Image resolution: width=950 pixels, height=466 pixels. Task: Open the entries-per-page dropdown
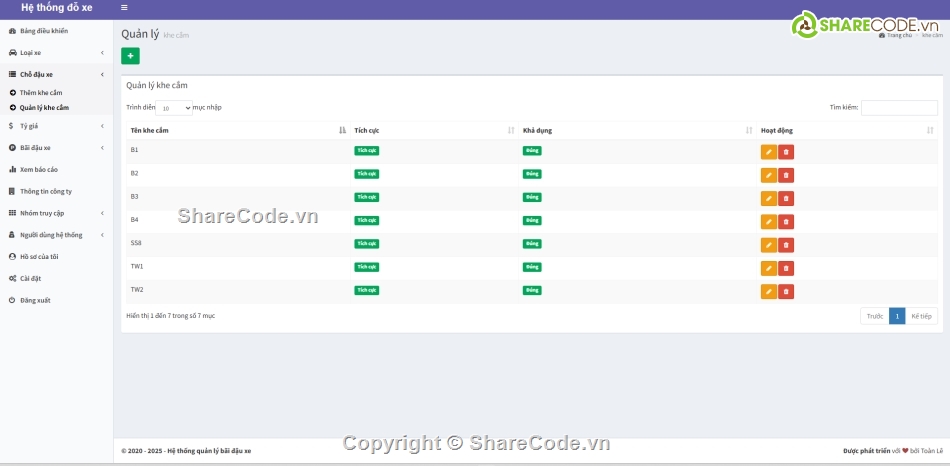click(174, 108)
